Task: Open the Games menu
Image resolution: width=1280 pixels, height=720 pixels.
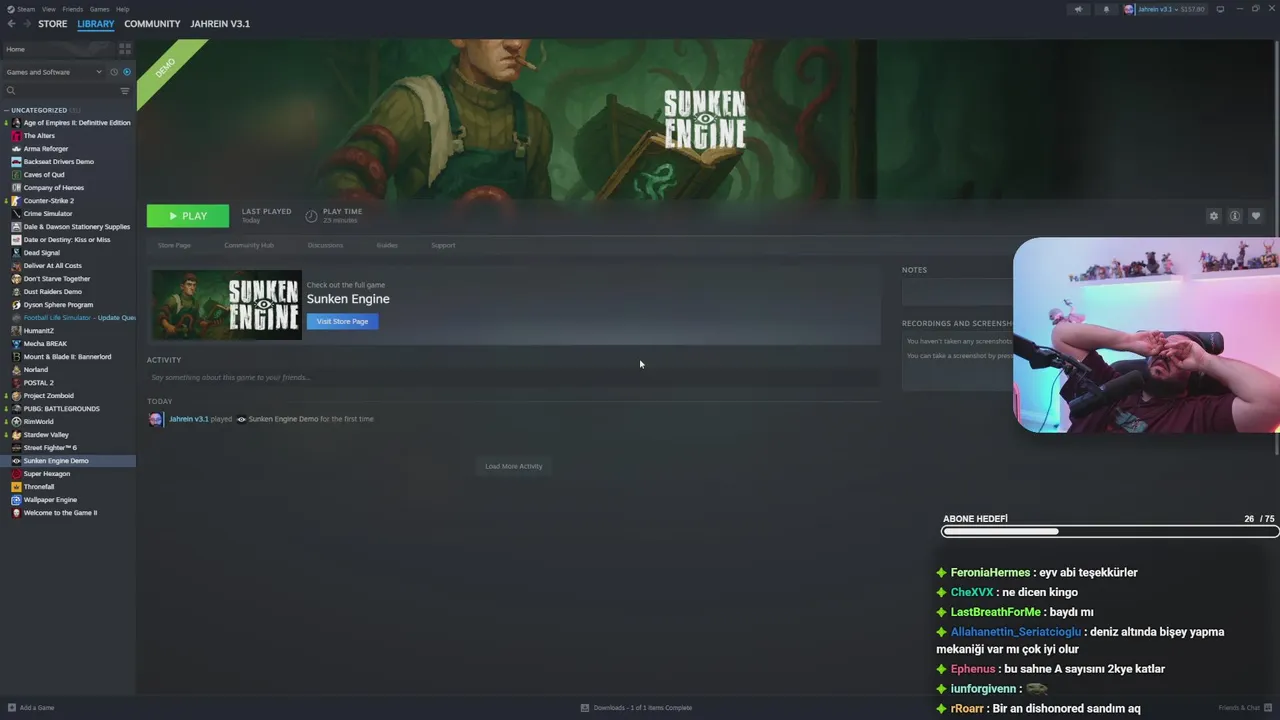Action: tap(100, 9)
